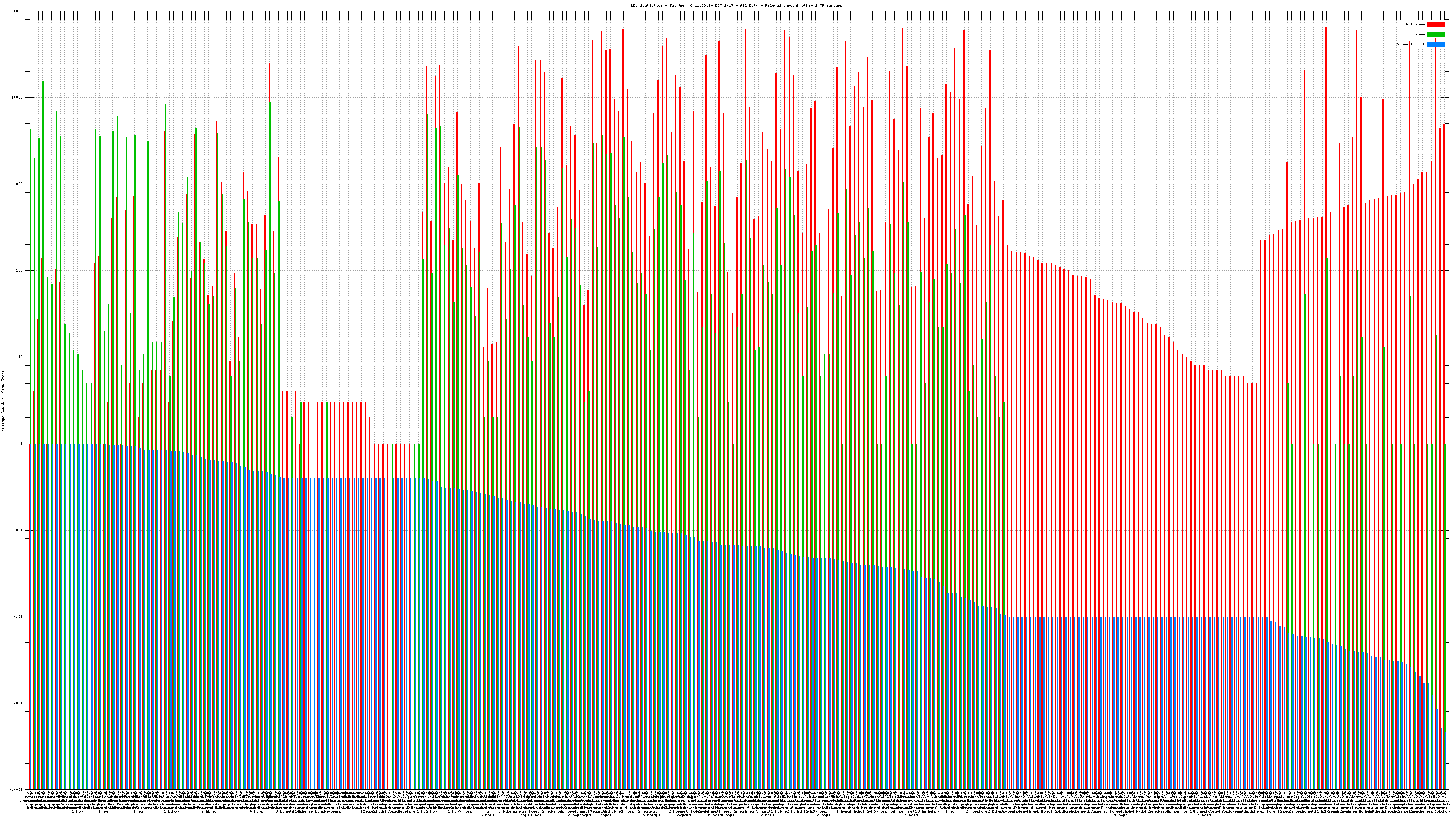Click the 0.0001 y-axis tick label
Viewport: 1456px width, 819px height.
tap(16, 789)
